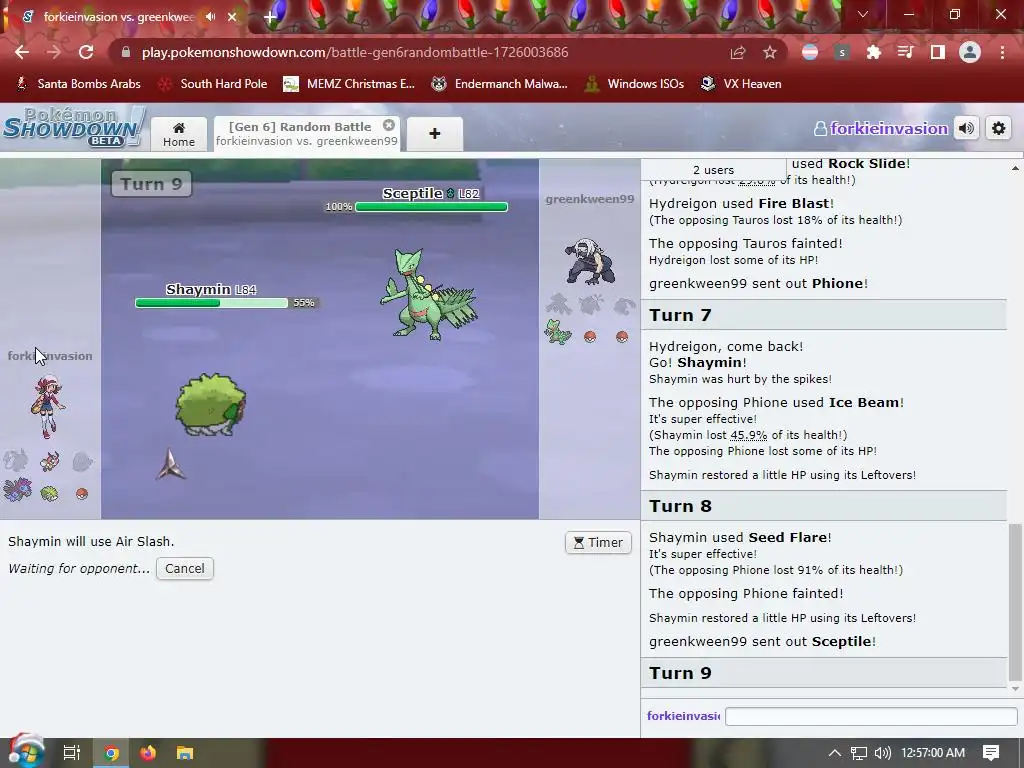Click the opposing Sceptile sprite
Viewport: 1024px width, 768px height.
click(429, 295)
